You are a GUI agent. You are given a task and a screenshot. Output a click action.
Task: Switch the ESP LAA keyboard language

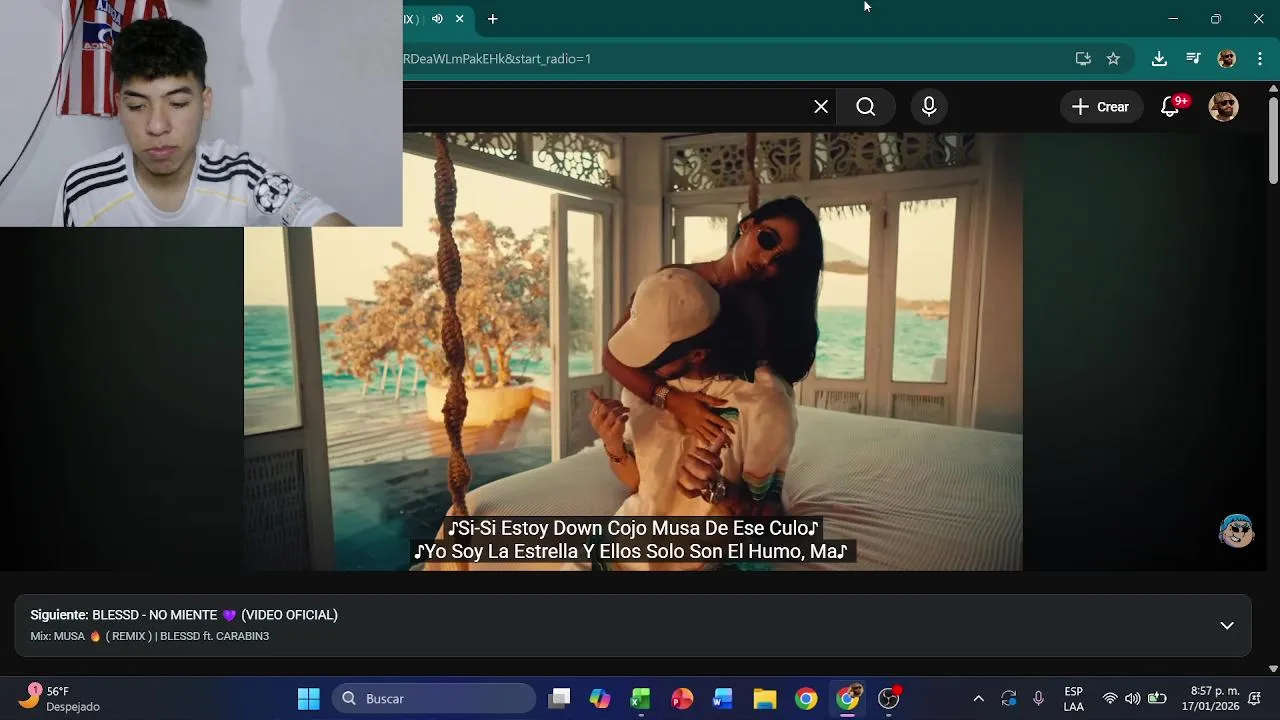click(x=1073, y=699)
